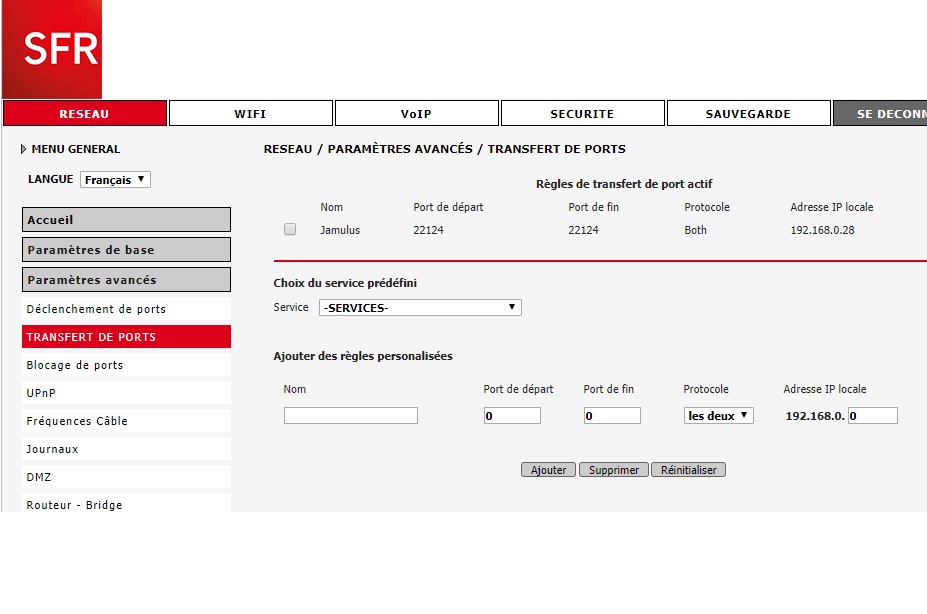Open the Protocole 'les deux' dropdown
This screenshot has width=927, height=614.
pyautogui.click(x=718, y=416)
